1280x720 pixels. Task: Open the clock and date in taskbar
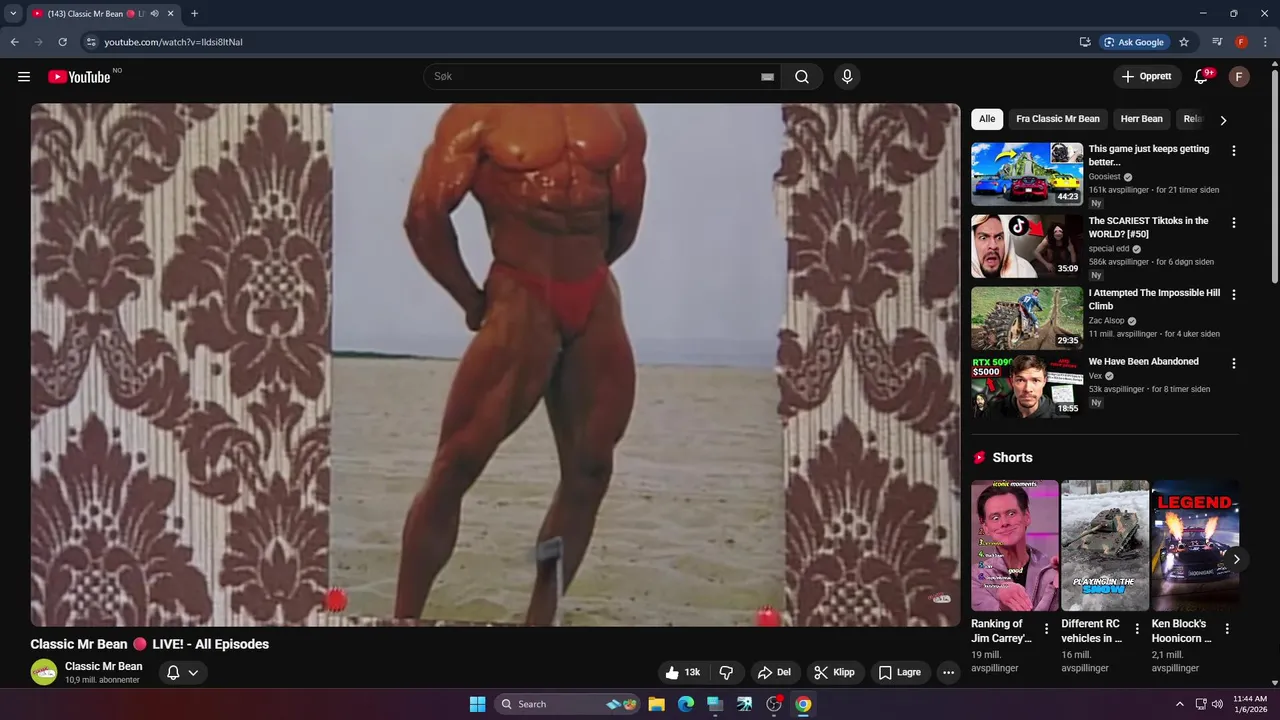click(x=1250, y=704)
